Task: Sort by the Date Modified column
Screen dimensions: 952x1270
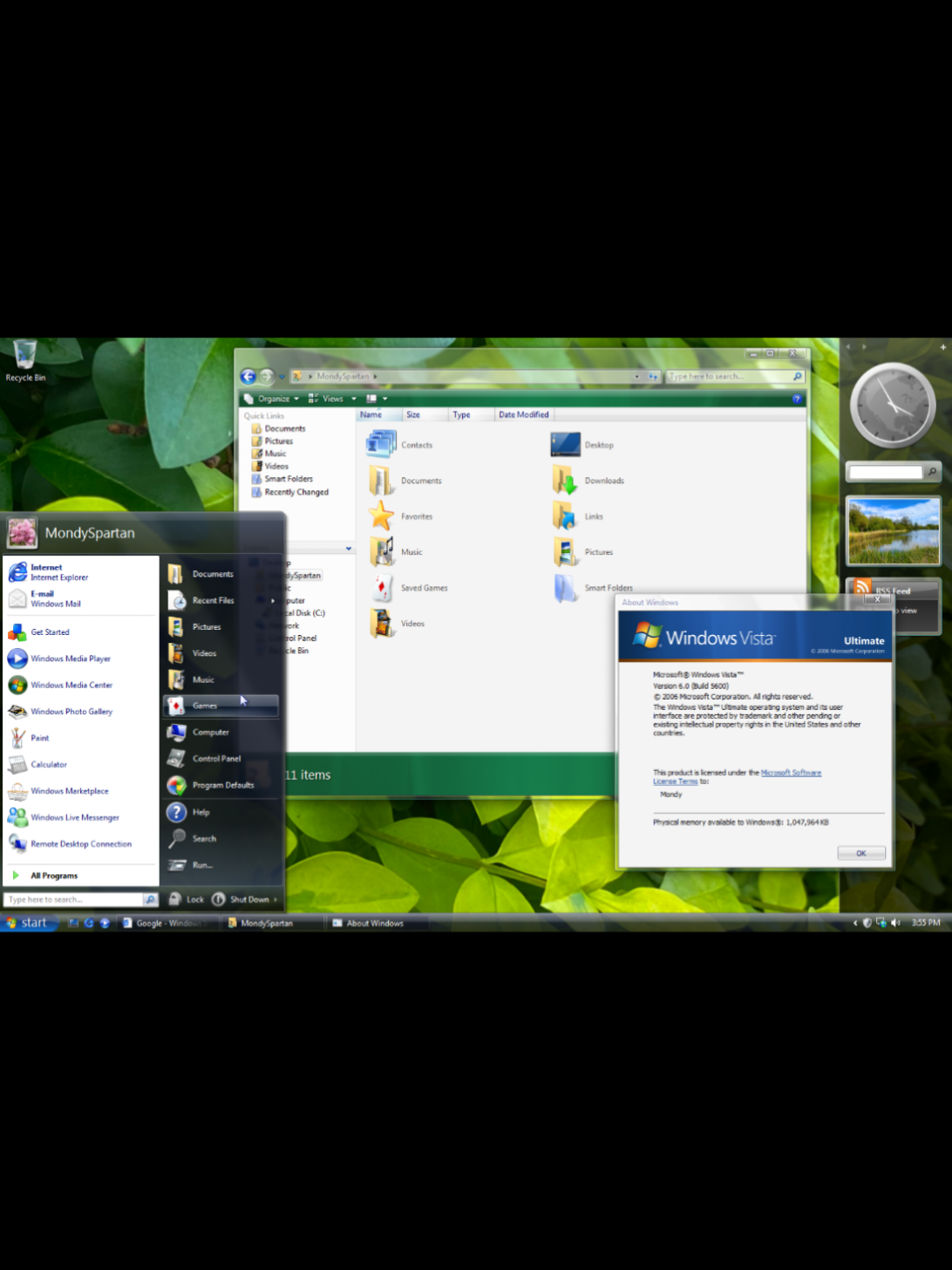Action: 523,415
